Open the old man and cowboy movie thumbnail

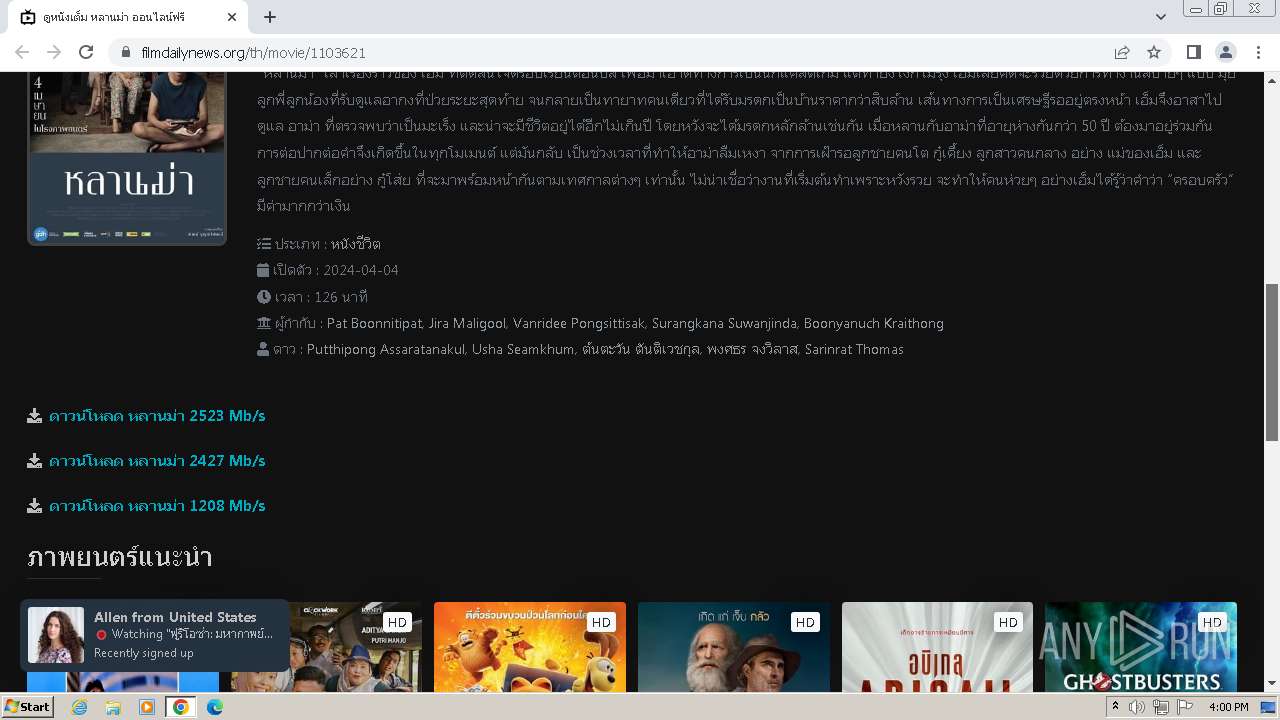pyautogui.click(x=734, y=647)
